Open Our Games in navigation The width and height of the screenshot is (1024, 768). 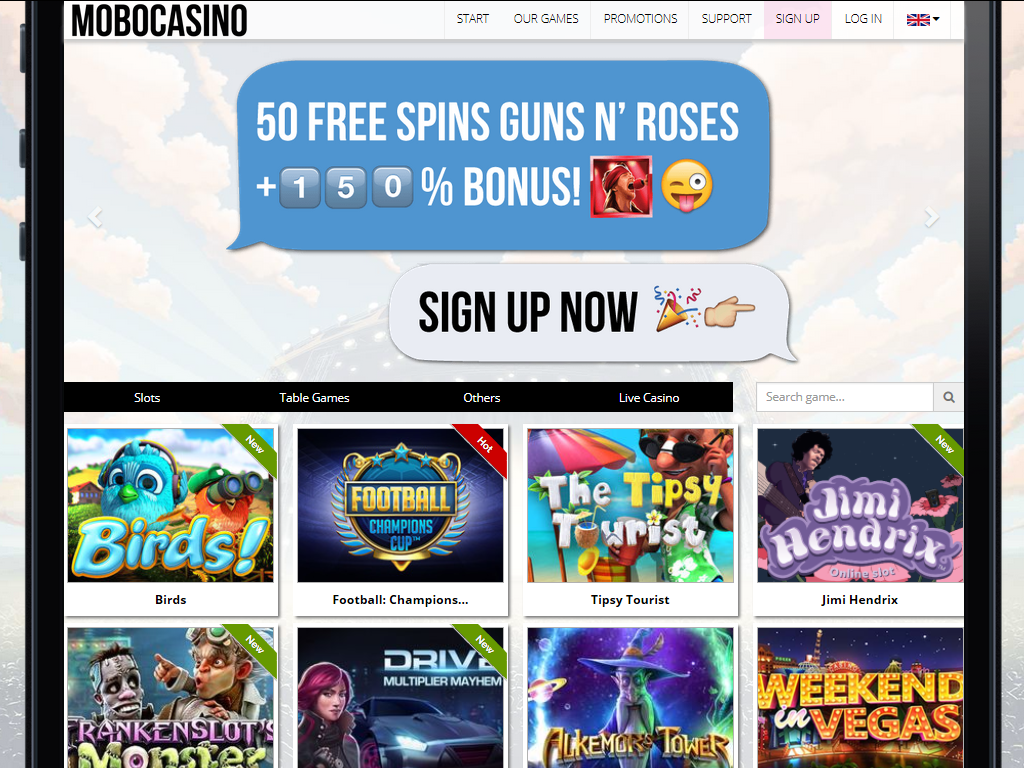coord(546,19)
